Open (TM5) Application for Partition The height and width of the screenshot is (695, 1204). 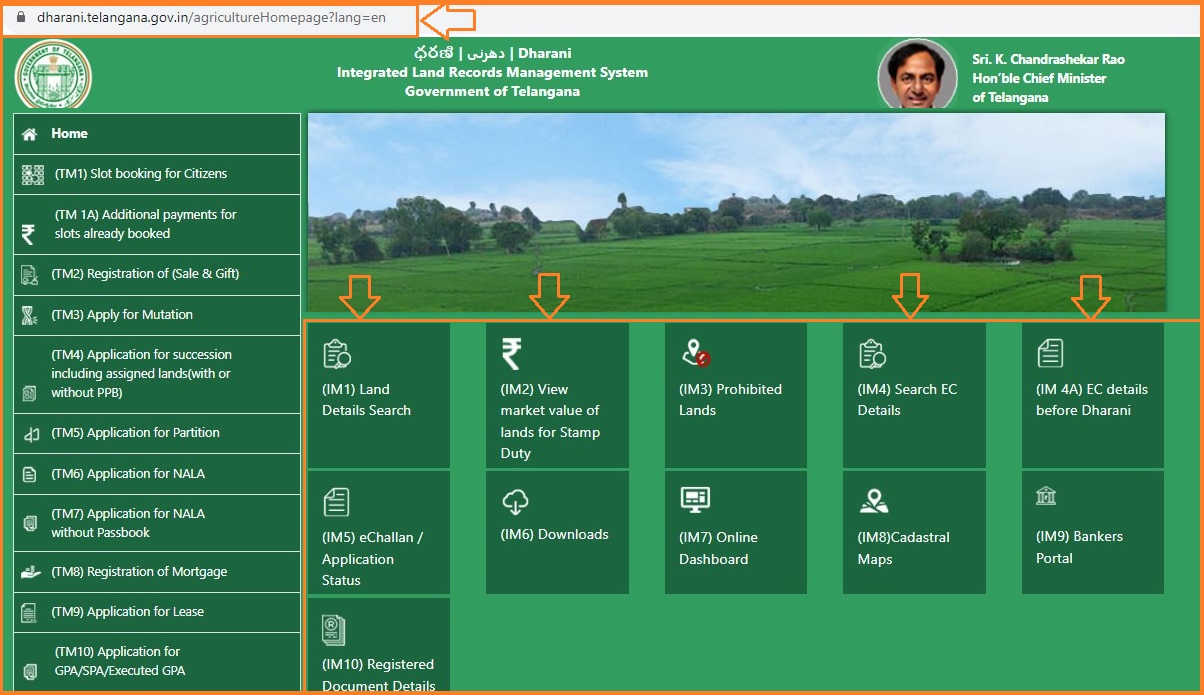coord(135,433)
